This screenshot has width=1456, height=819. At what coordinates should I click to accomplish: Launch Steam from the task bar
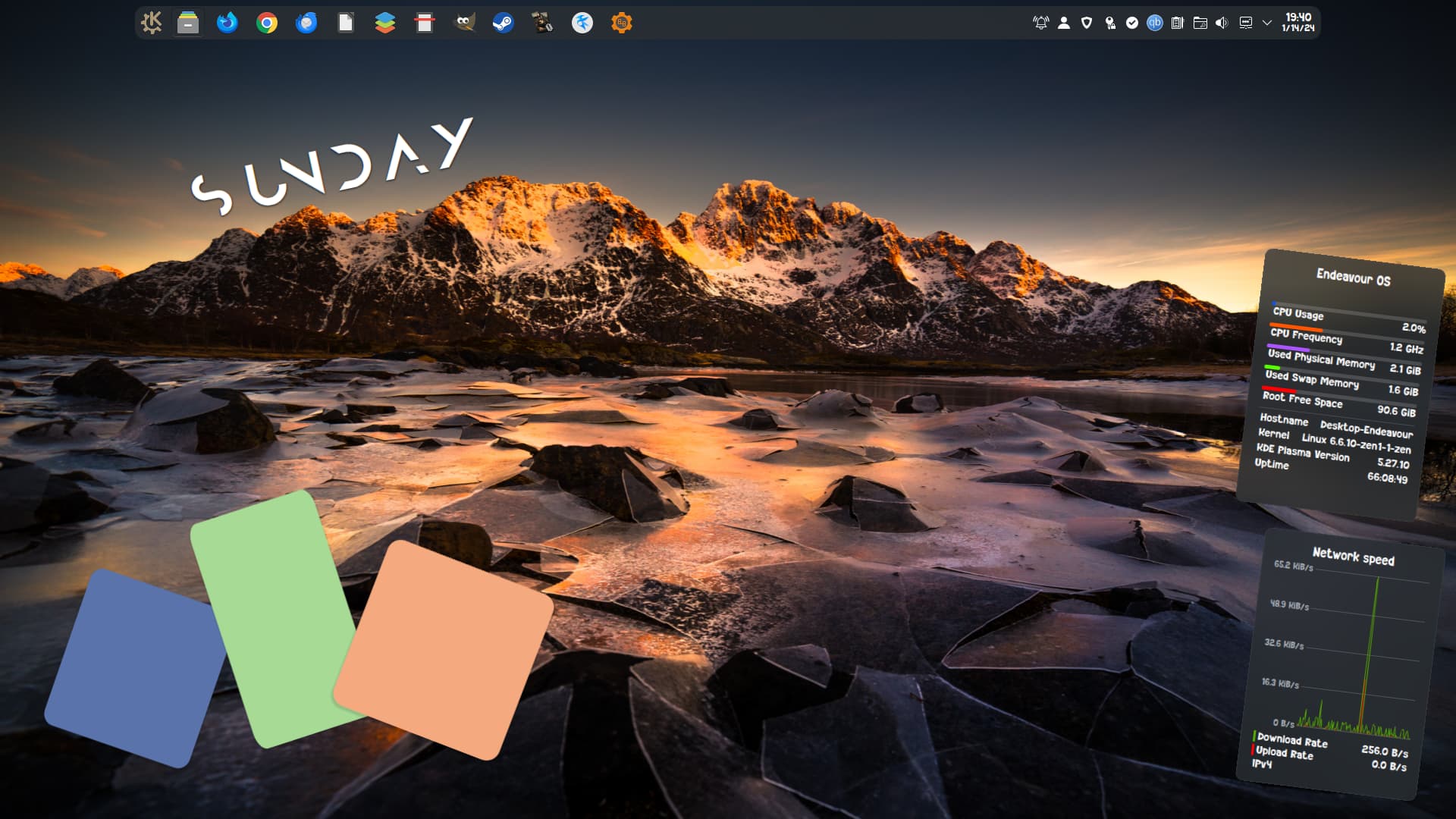pyautogui.click(x=504, y=23)
